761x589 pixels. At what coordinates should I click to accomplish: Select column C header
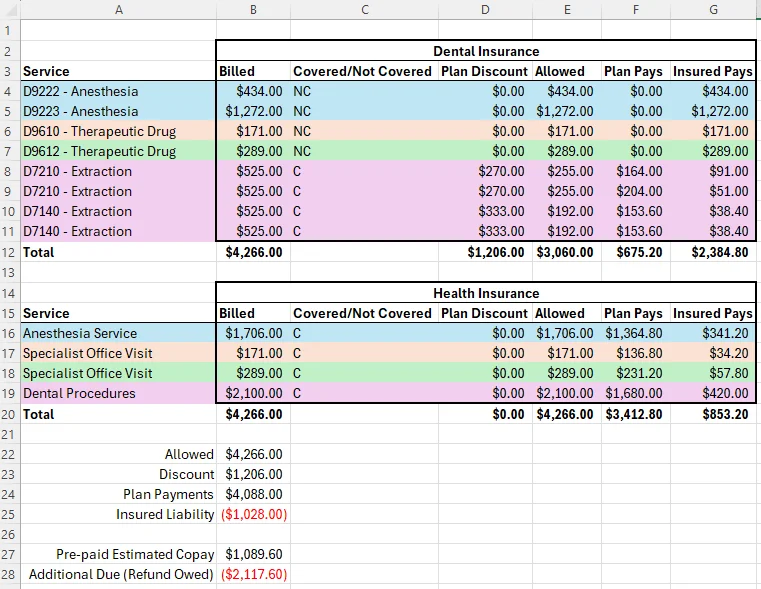pyautogui.click(x=364, y=10)
